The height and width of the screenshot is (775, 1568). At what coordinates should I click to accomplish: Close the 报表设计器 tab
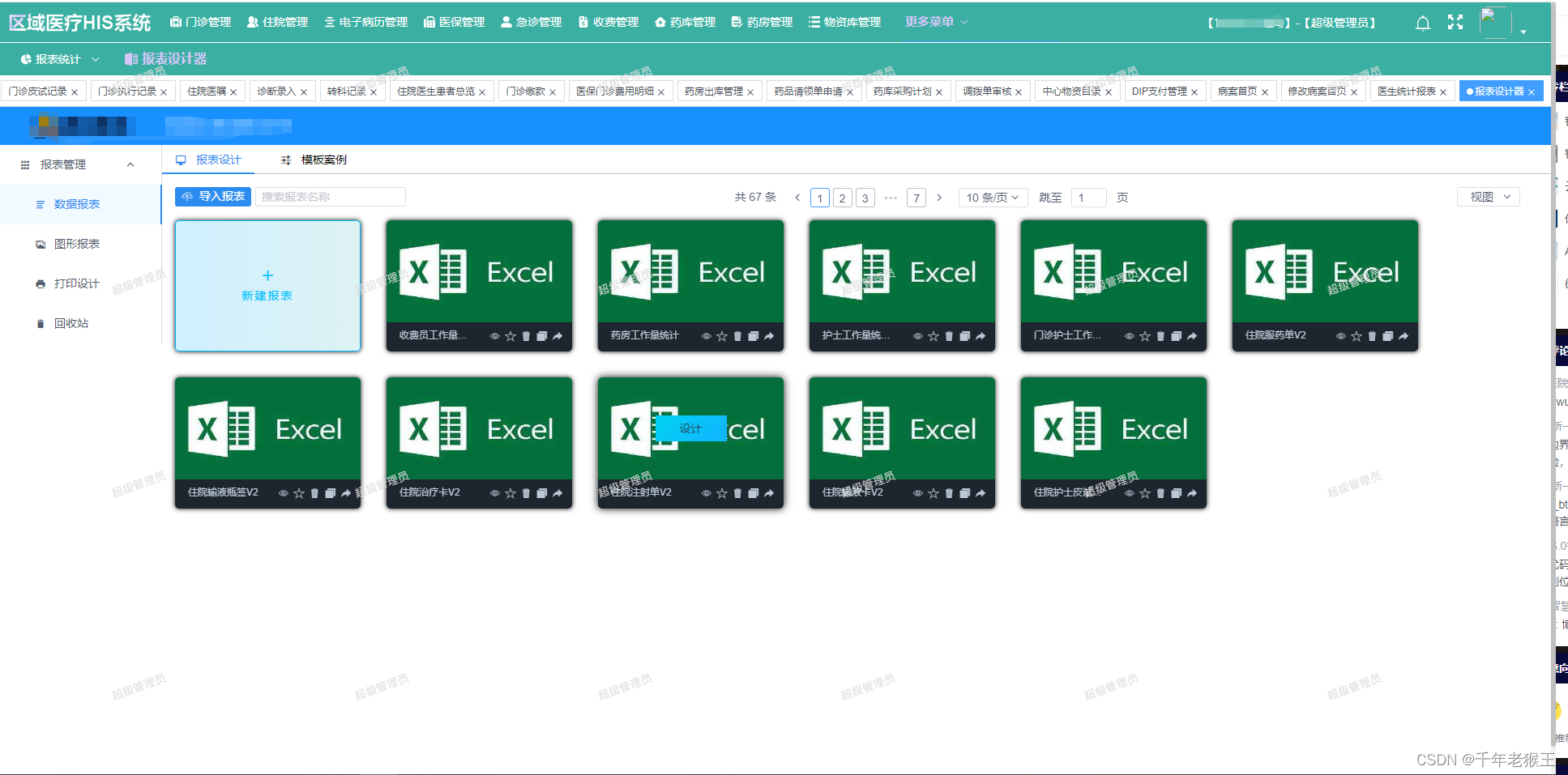click(x=1532, y=92)
